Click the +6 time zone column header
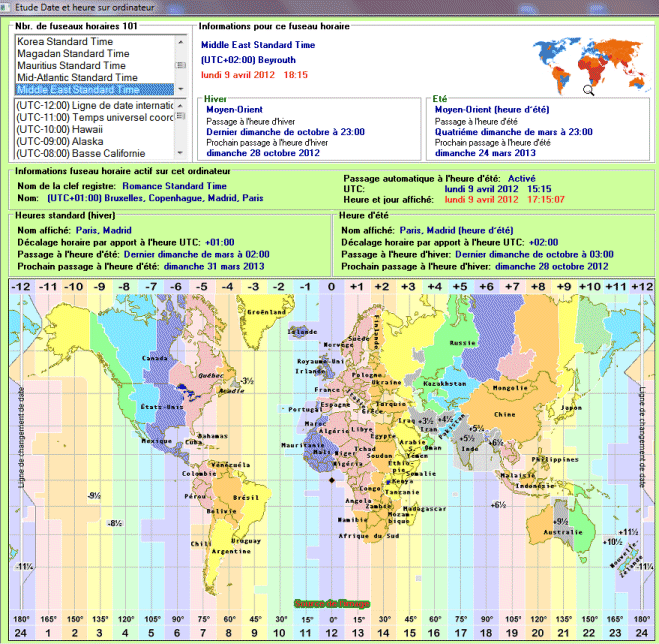The image size is (659, 644). point(486,288)
